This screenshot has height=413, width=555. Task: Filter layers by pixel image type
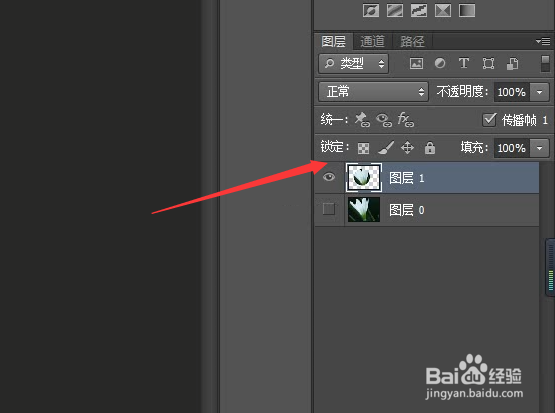(416, 64)
